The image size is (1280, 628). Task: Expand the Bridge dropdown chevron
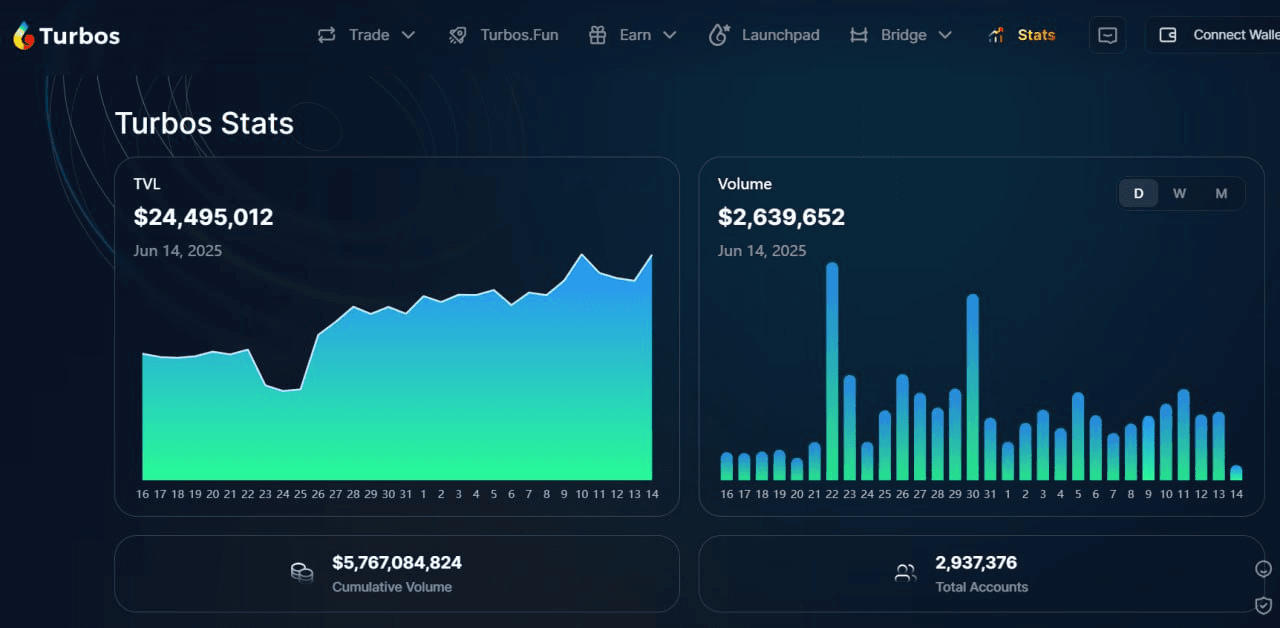945,35
